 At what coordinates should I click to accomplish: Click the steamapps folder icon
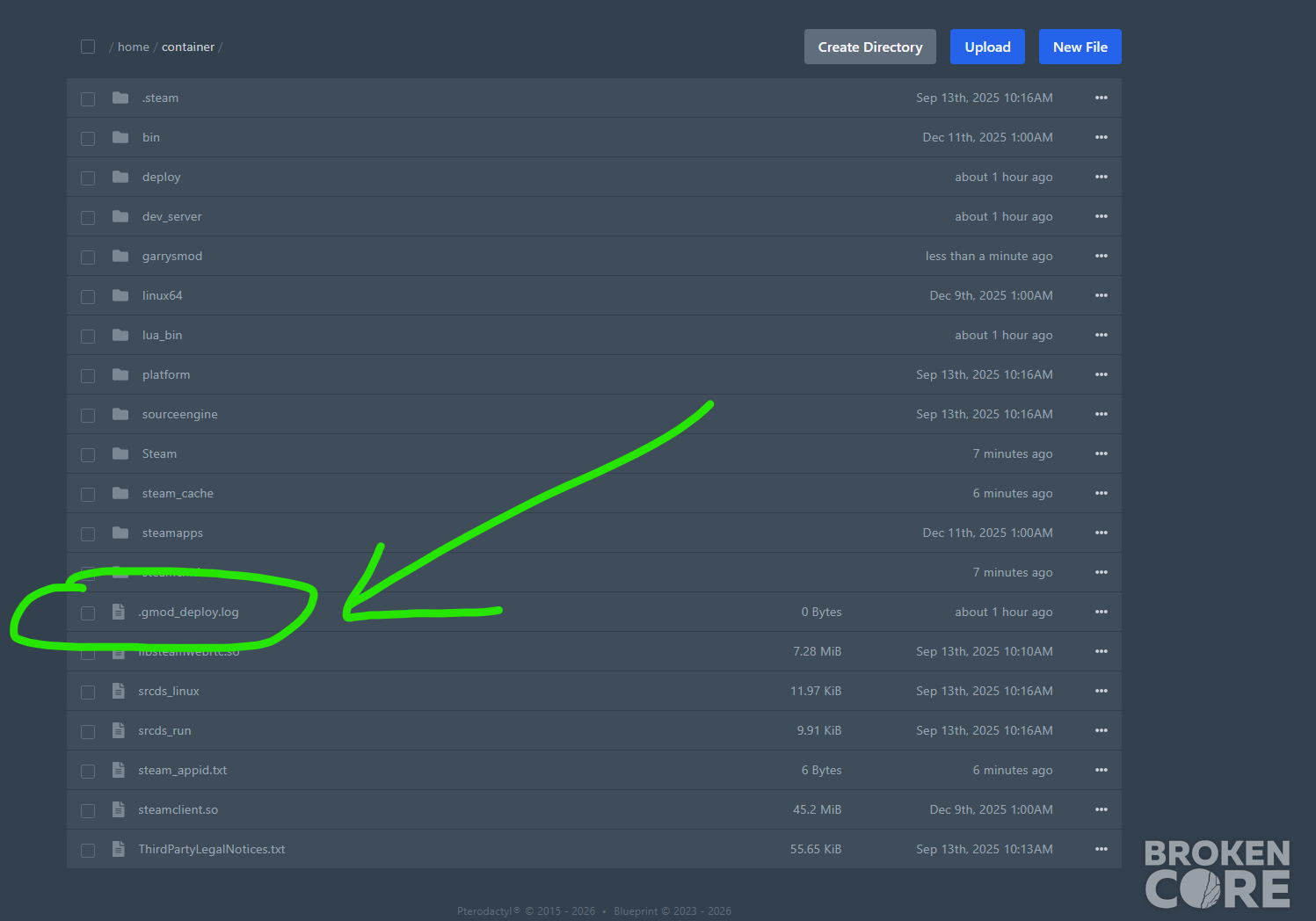click(x=120, y=533)
